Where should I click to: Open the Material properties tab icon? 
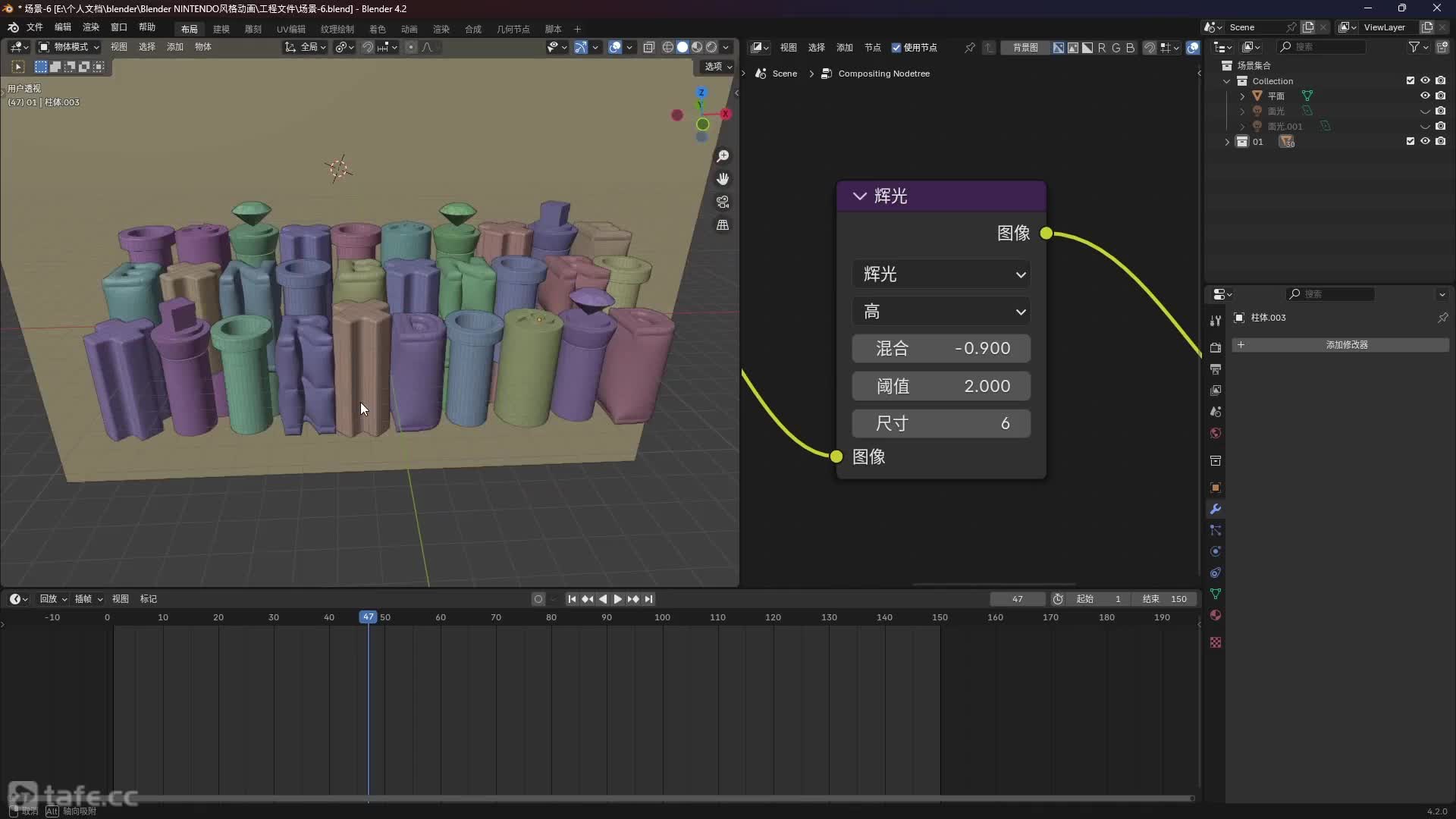point(1216,615)
